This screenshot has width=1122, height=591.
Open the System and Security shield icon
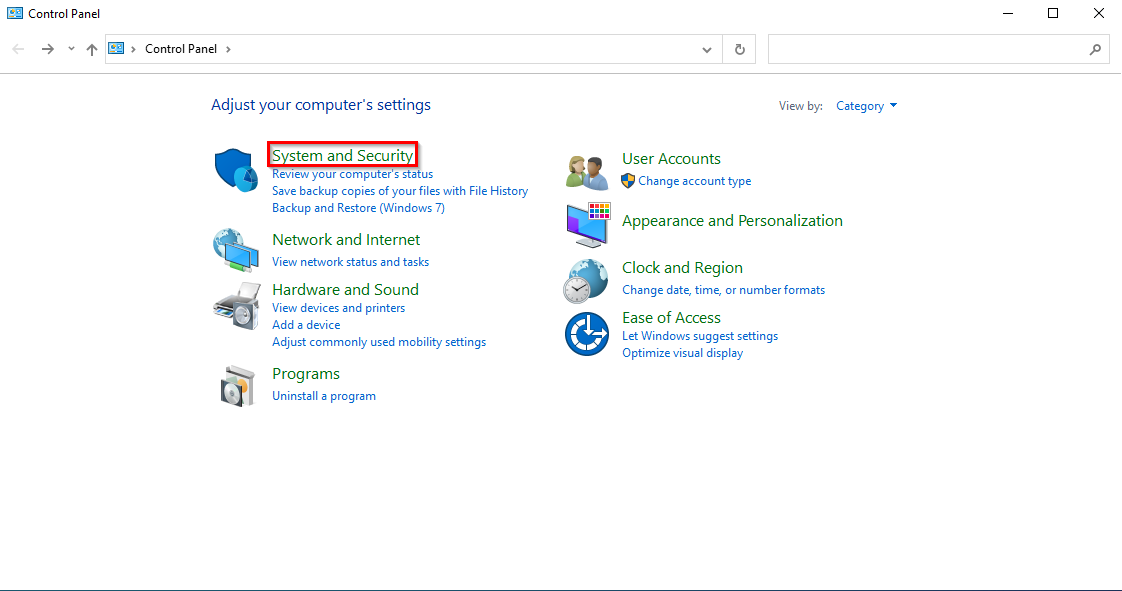click(235, 170)
